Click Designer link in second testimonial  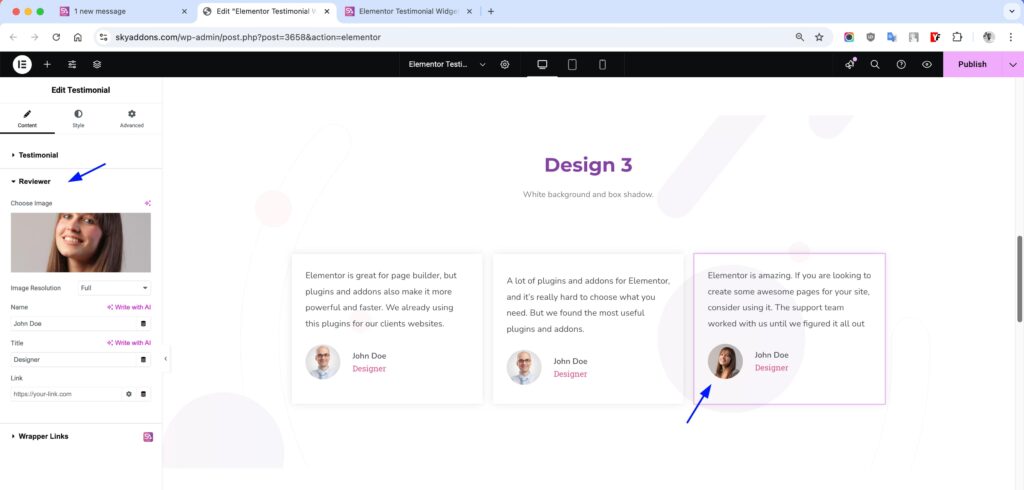tap(570, 374)
